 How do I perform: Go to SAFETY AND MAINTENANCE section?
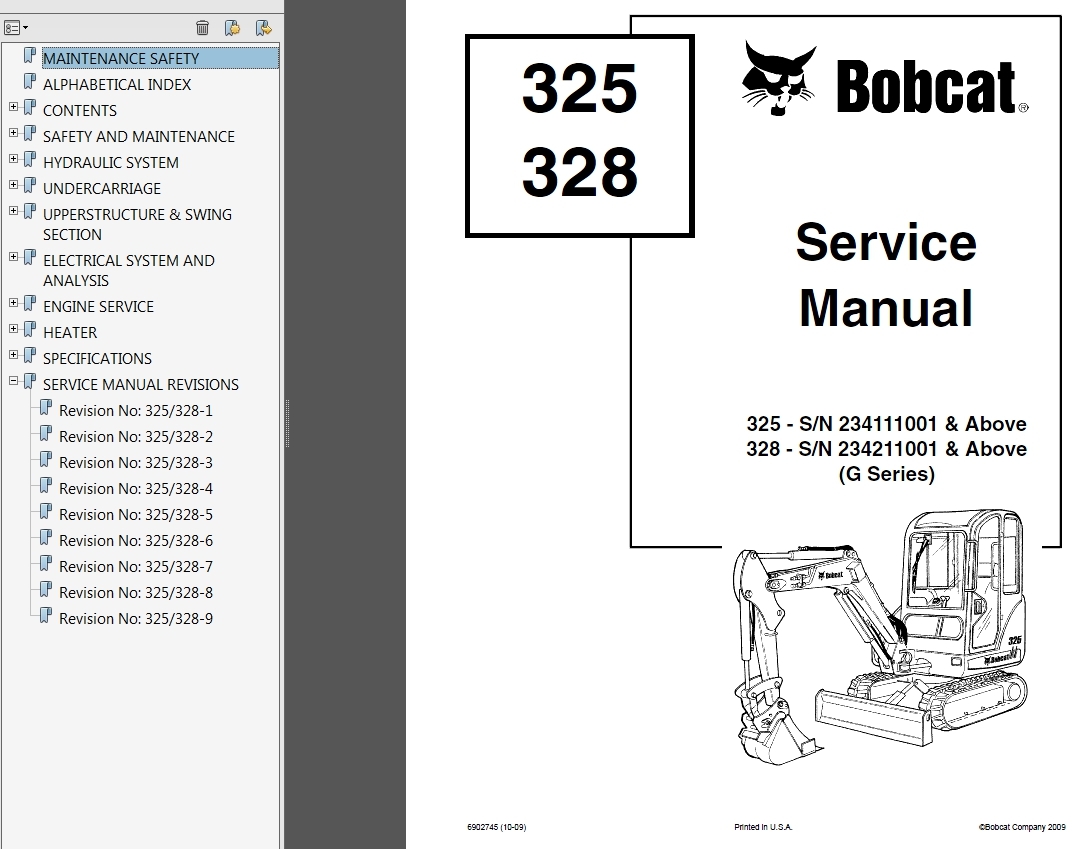[139, 137]
